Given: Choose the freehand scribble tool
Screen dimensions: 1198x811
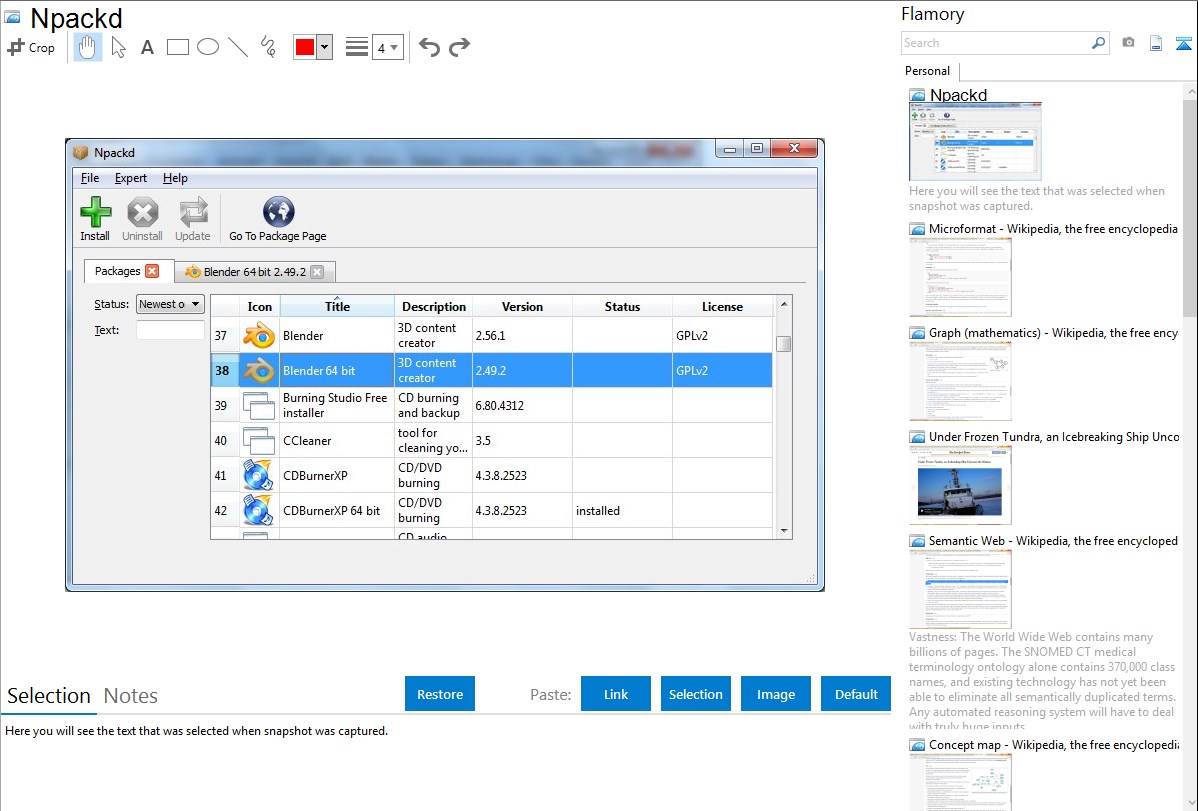Looking at the screenshot, I should (267, 47).
